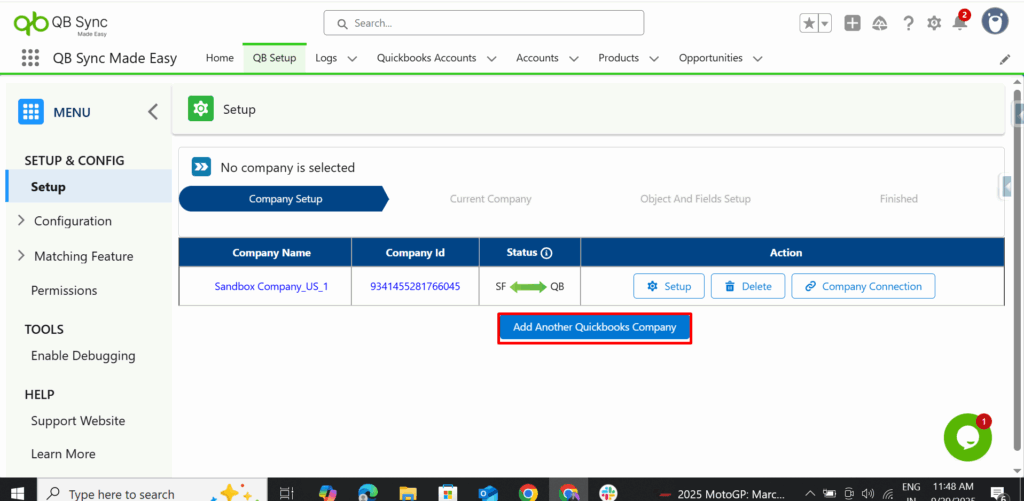Click the Status info icon
The image size is (1024, 501).
tap(547, 253)
